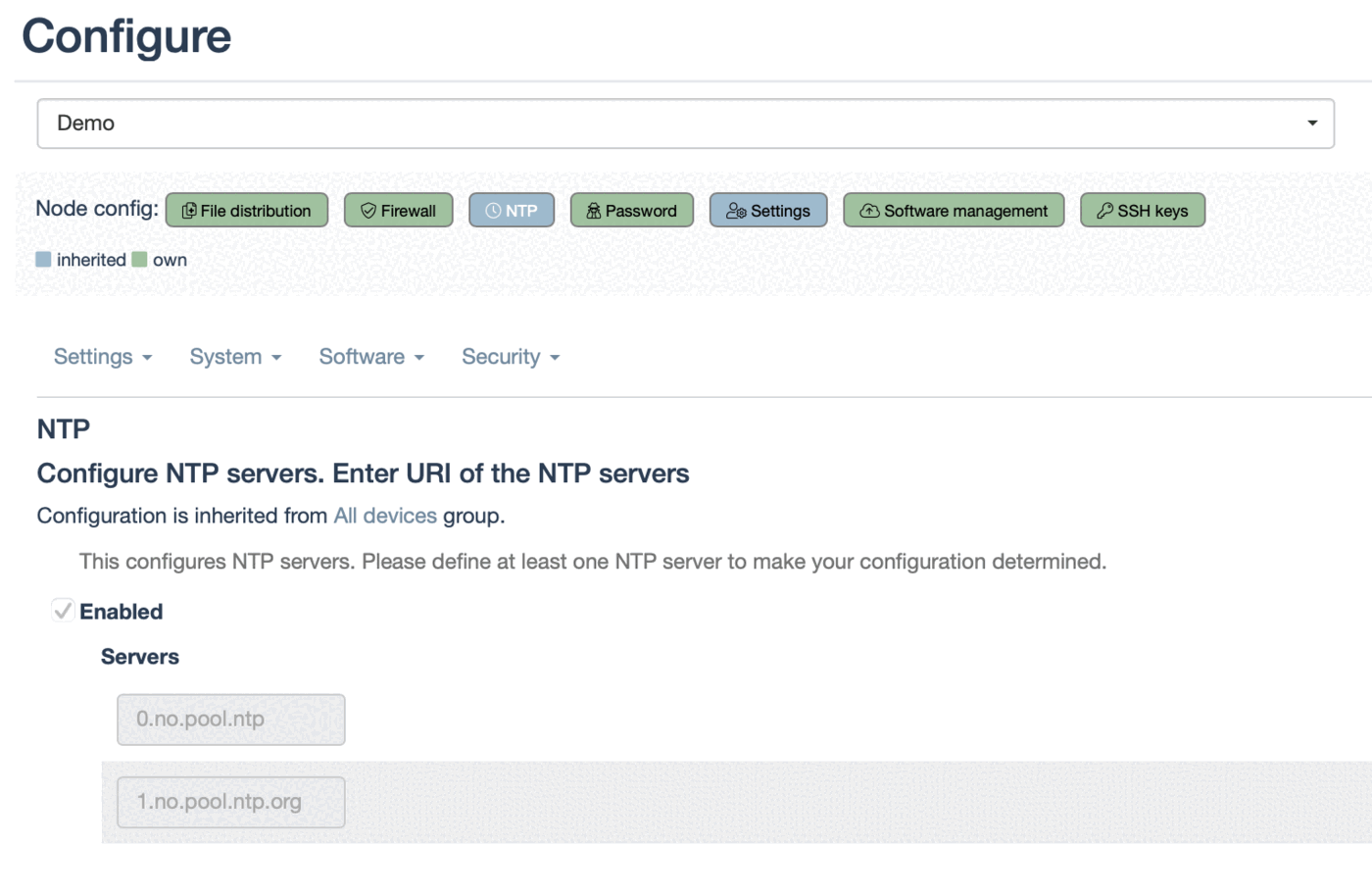Click the Firewall shield icon
Screen dimensions: 1372x895
(x=368, y=211)
